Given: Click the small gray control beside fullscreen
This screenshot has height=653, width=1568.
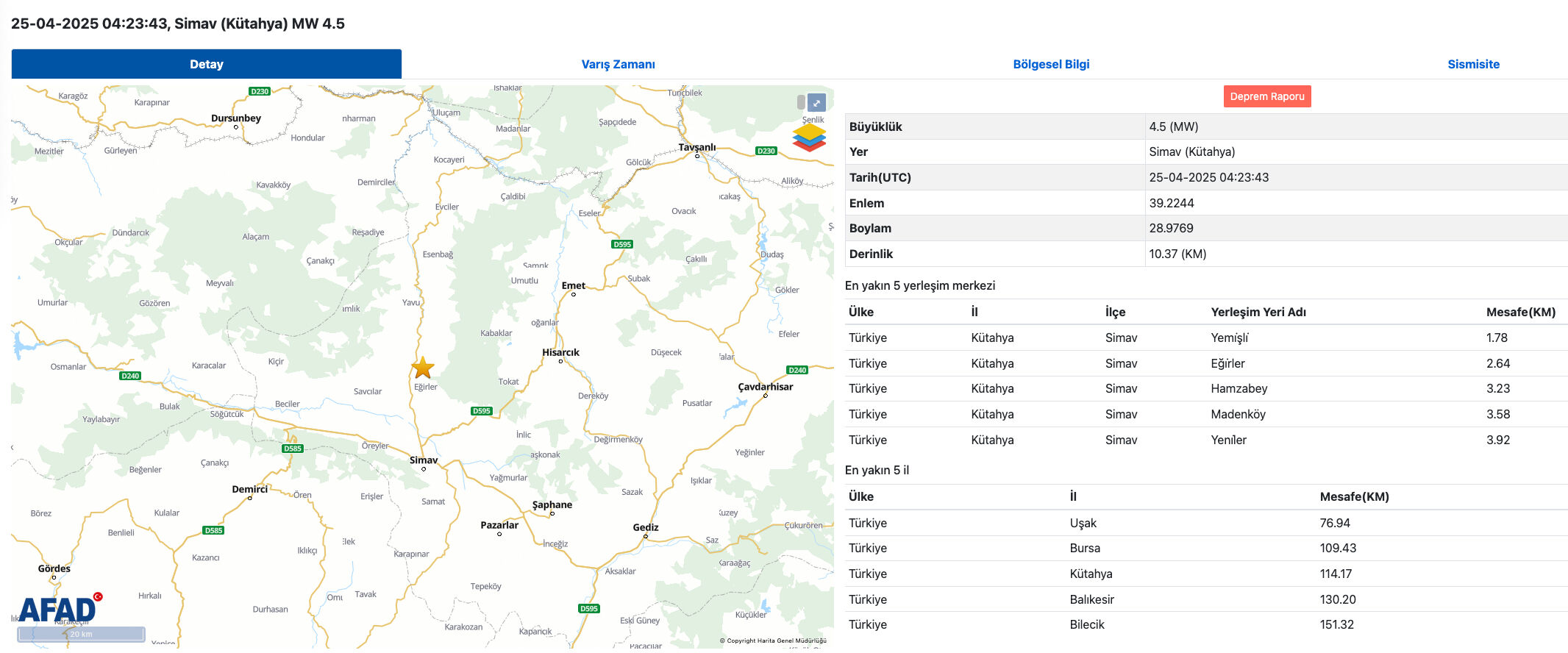Looking at the screenshot, I should click(801, 103).
